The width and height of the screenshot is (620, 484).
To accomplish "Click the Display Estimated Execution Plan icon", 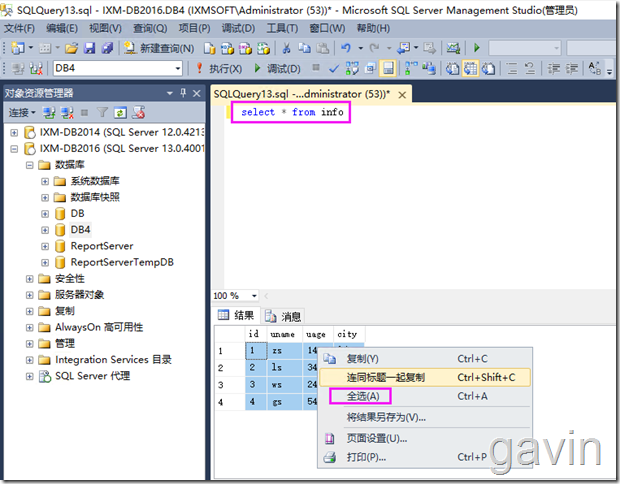I will (x=352, y=68).
